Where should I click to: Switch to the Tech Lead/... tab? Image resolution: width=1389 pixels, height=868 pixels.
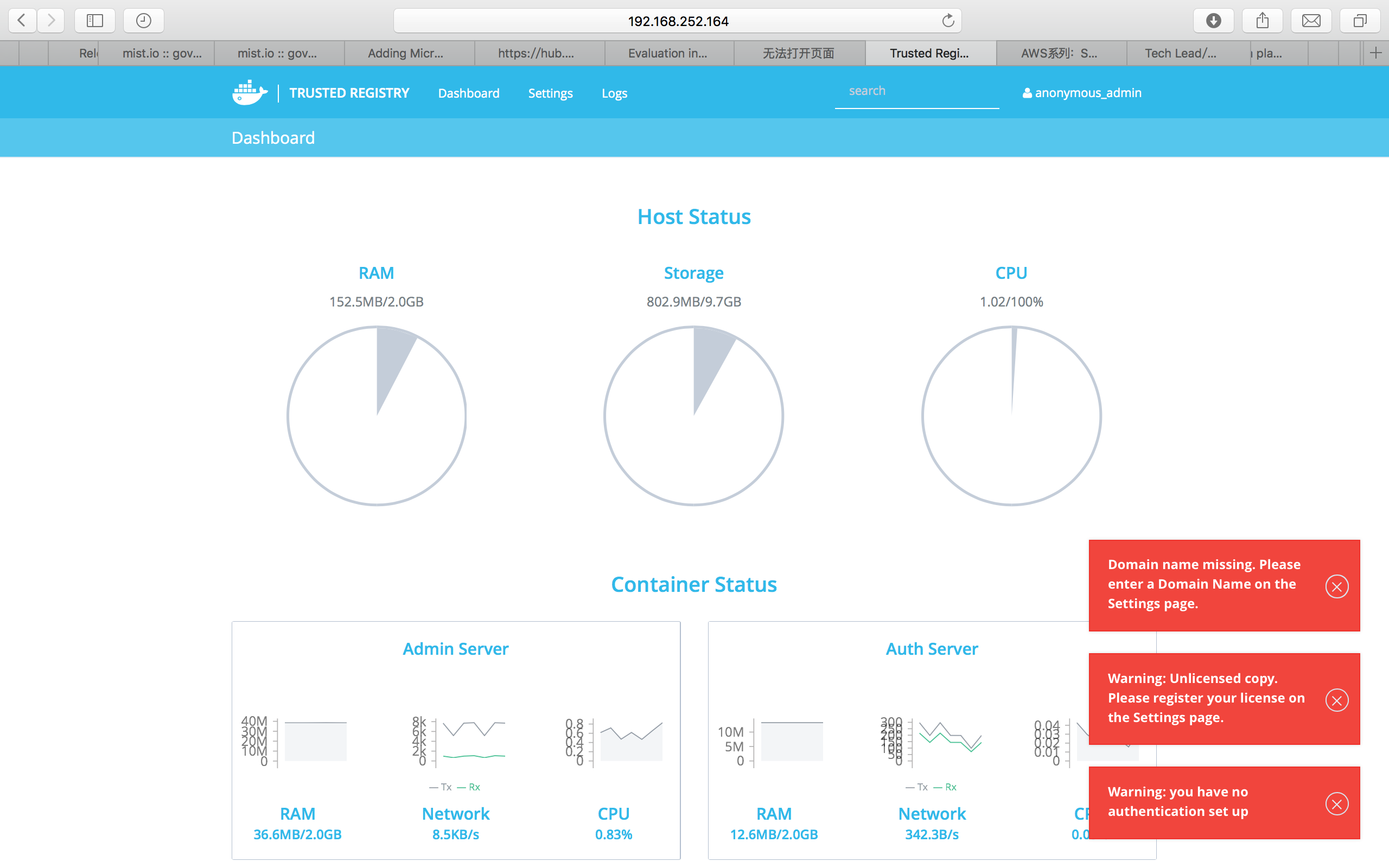[1188, 53]
